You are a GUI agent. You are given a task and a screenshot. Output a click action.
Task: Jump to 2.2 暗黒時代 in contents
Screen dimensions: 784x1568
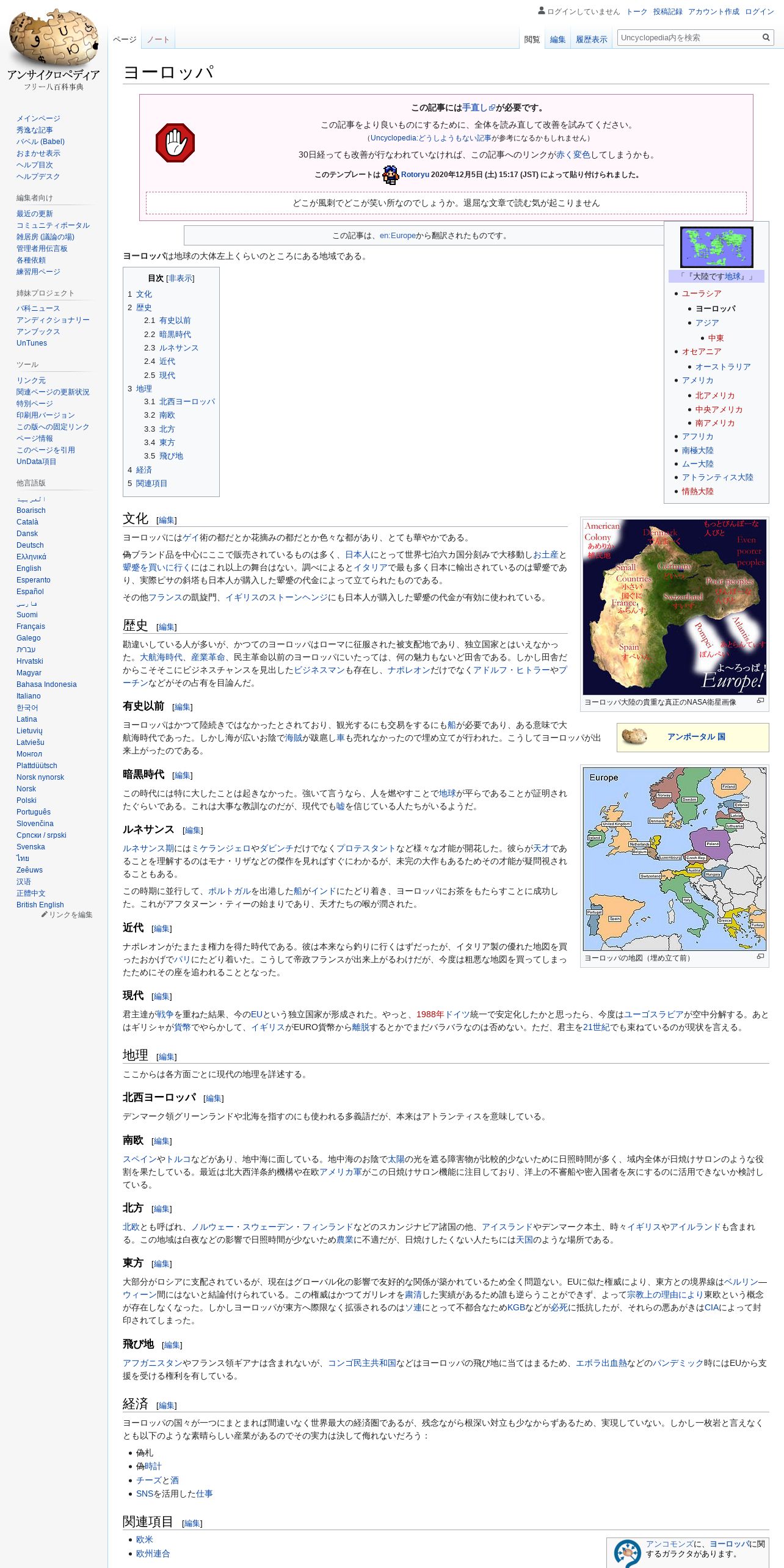(167, 335)
